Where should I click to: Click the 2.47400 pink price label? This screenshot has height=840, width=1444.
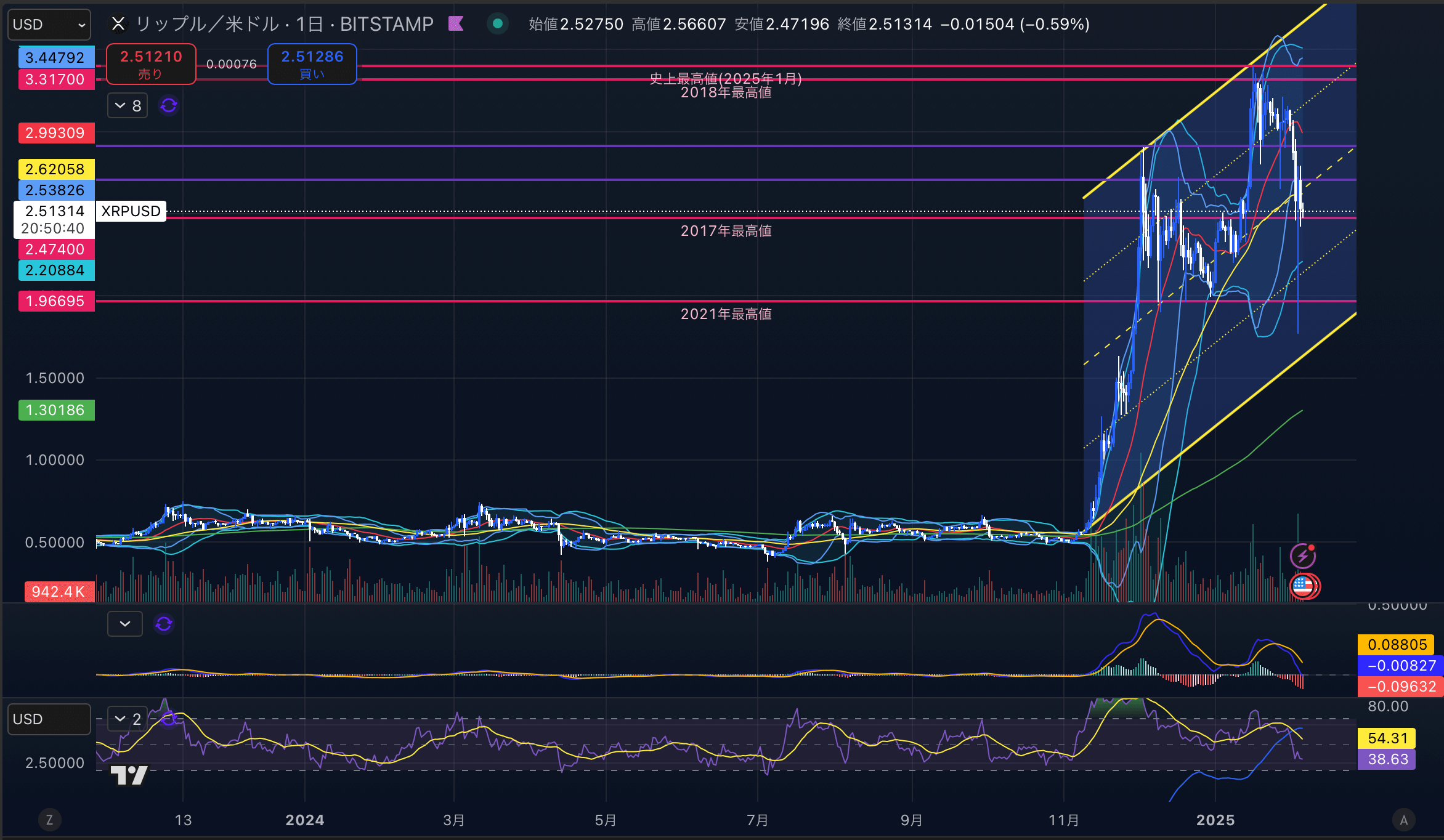[x=56, y=249]
